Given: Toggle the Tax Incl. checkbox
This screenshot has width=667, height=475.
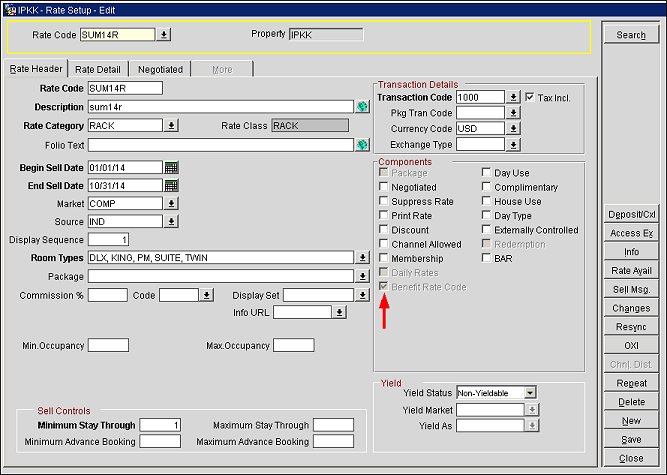Looking at the screenshot, I should 530,97.
